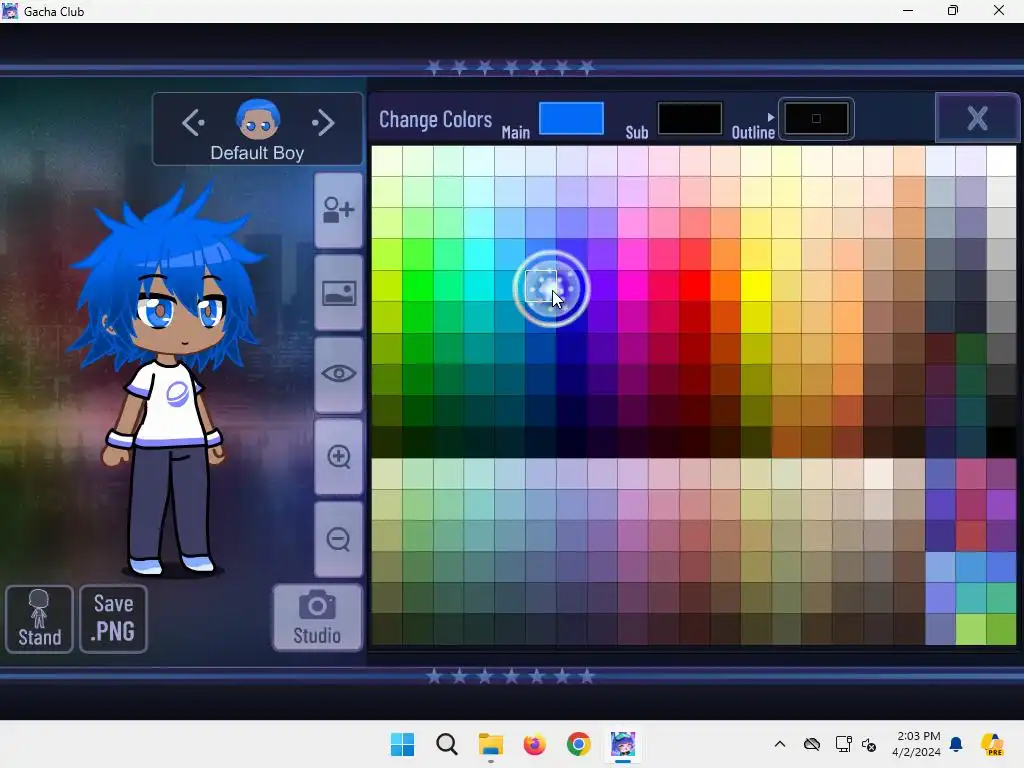Pick the vivid magenta swatch in the palette
1024x768 pixels.
[633, 286]
